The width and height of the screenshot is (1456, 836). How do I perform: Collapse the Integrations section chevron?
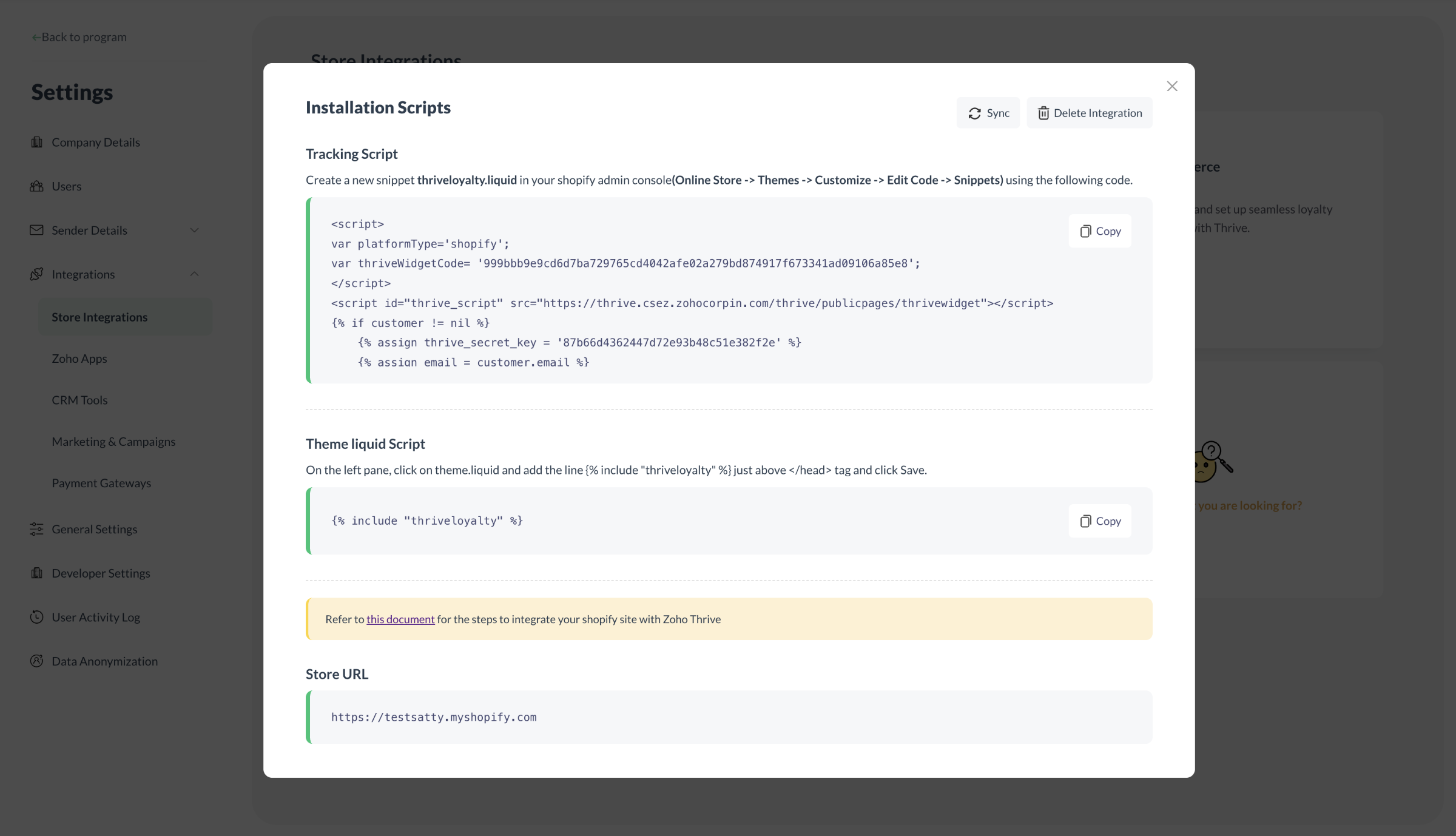point(194,274)
